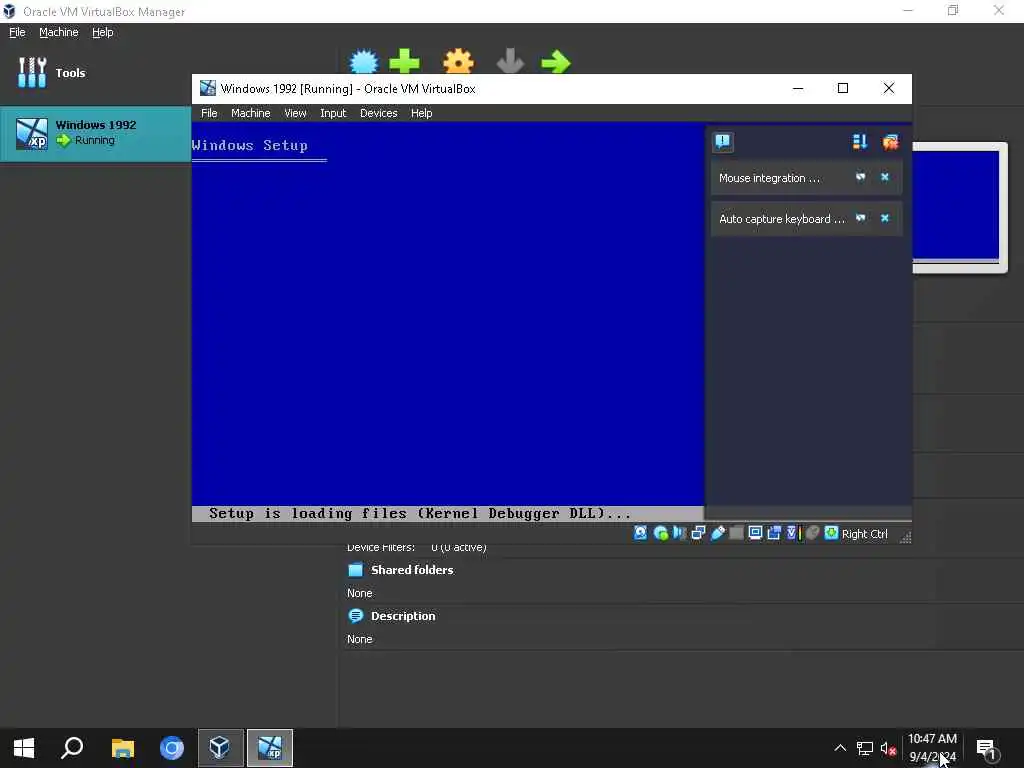This screenshot has height=768, width=1024.
Task: Open the Devices menu of the VM window
Action: (x=379, y=113)
